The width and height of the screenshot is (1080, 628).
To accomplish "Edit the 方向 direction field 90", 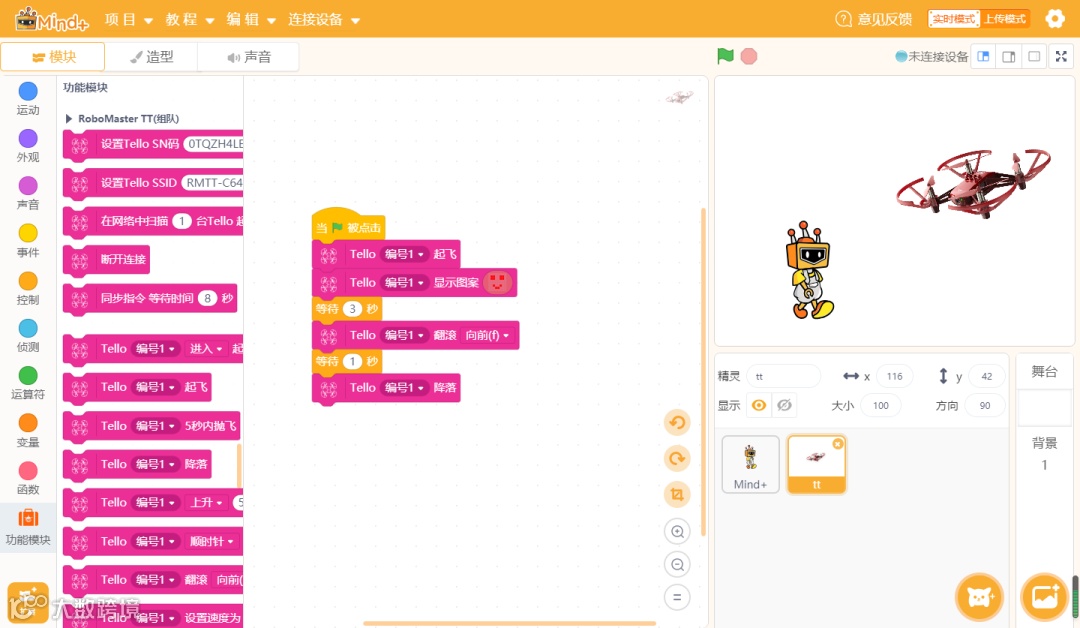I will (x=984, y=405).
